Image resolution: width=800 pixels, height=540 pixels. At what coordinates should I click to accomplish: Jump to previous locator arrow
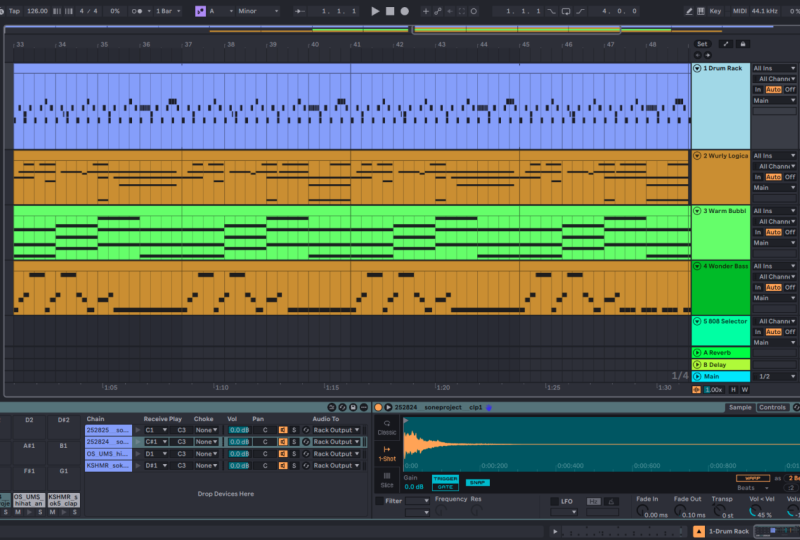[697, 55]
